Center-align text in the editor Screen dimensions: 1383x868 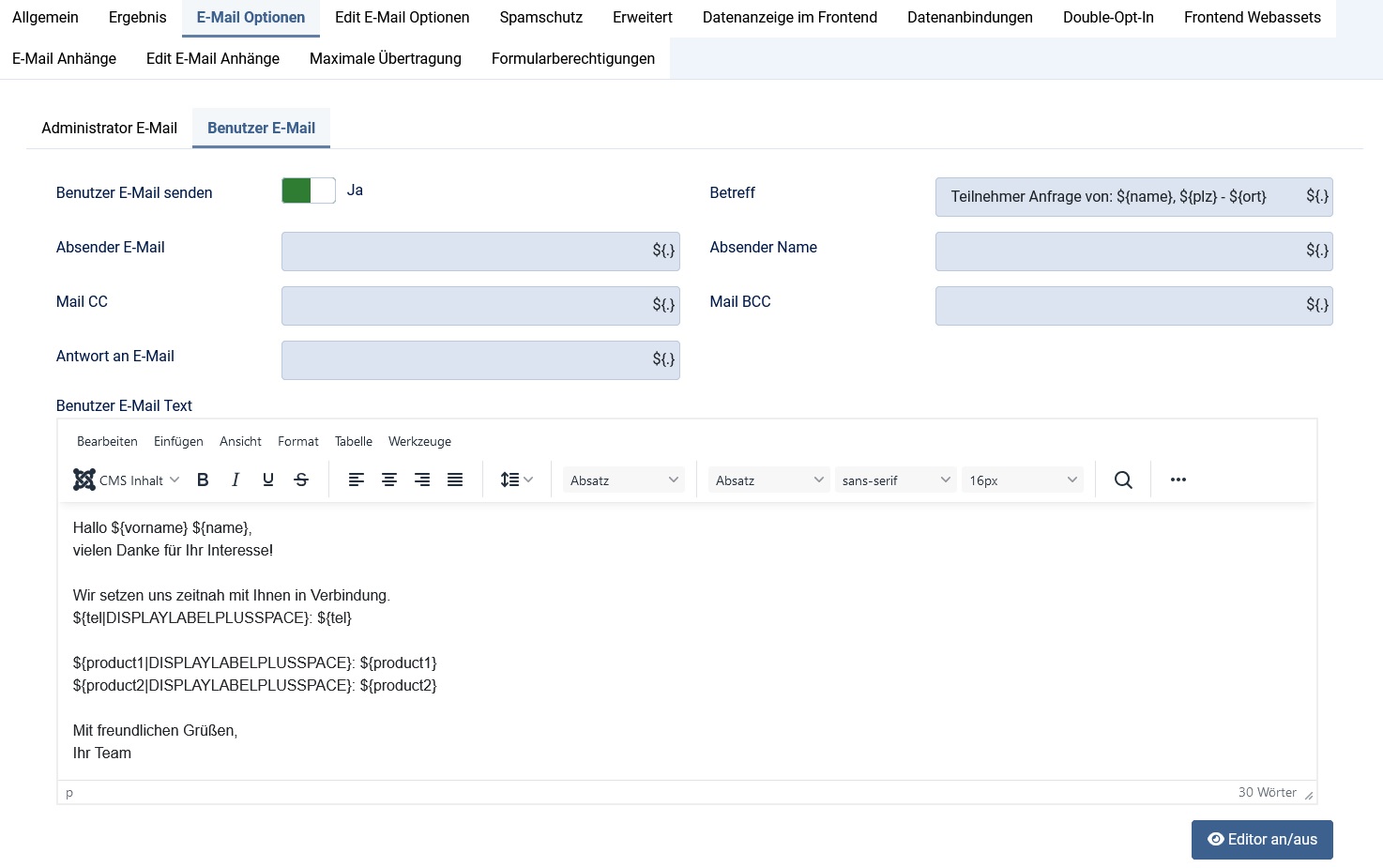(389, 480)
